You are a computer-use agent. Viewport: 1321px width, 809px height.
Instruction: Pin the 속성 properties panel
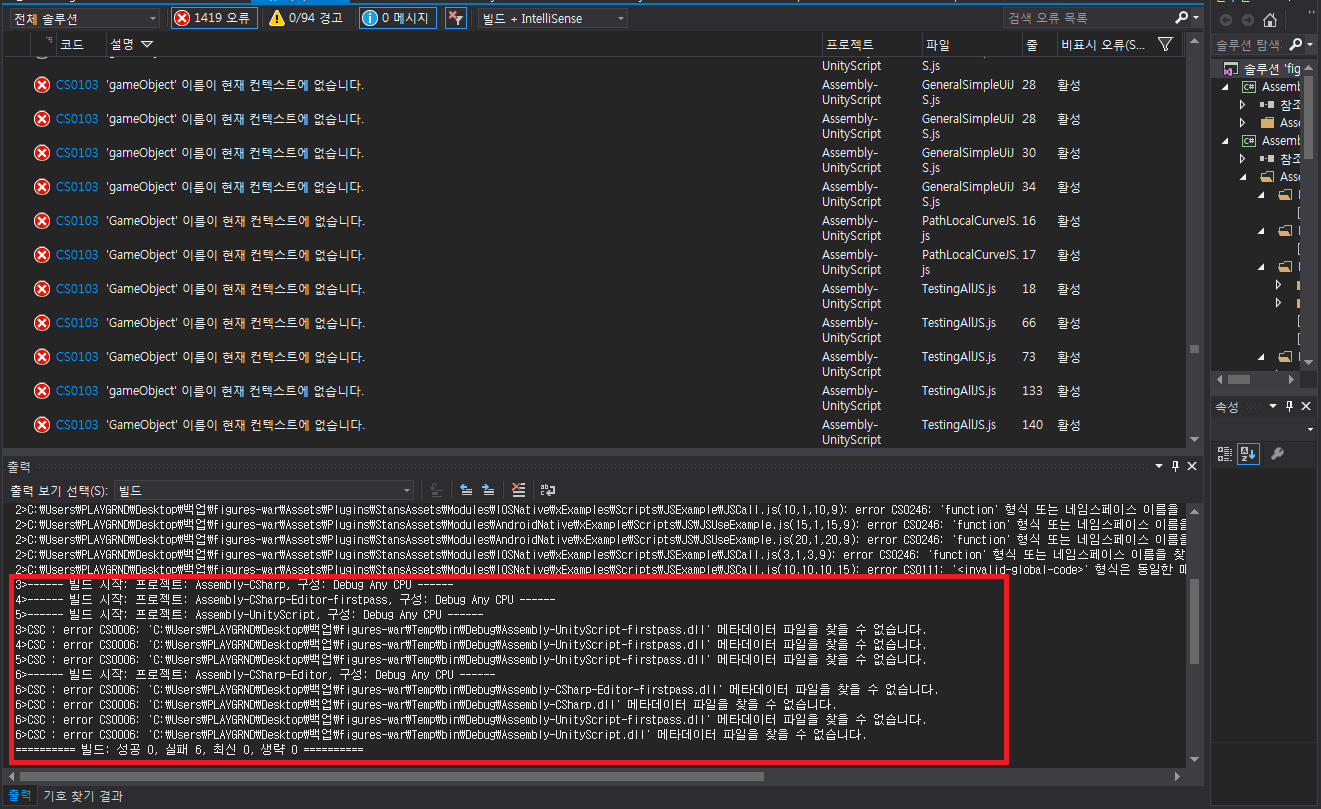click(x=1290, y=406)
